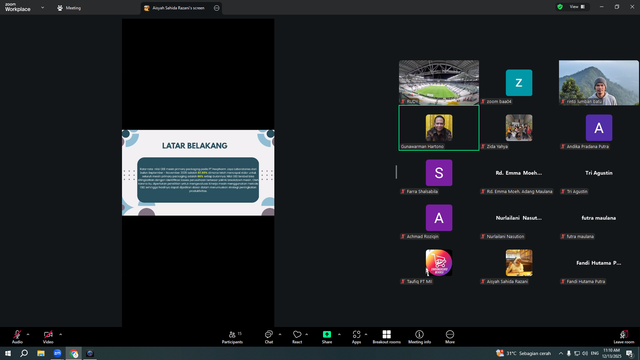Click the green Share button
640x360 pixels.
(327, 337)
